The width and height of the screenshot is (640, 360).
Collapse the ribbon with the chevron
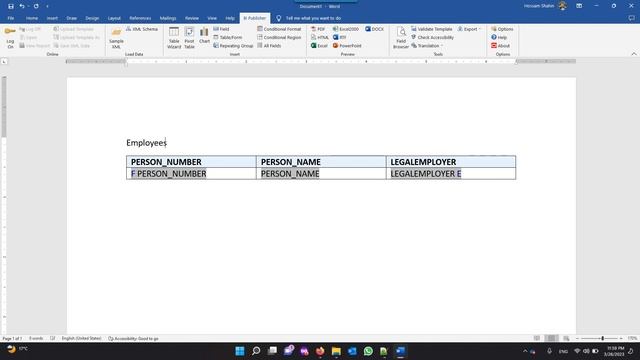tap(633, 54)
